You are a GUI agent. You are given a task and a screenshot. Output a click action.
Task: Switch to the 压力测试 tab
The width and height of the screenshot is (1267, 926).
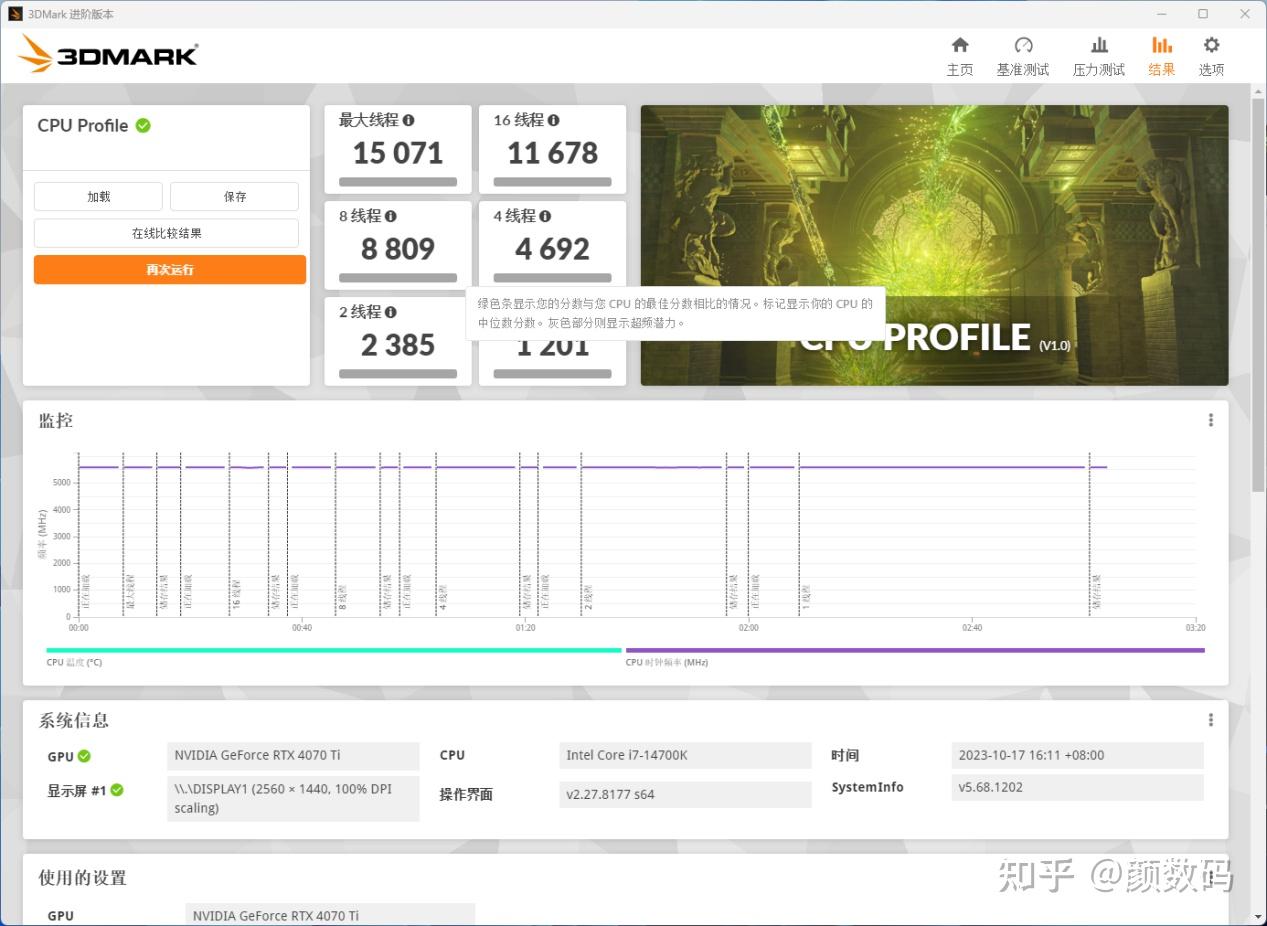click(1098, 55)
